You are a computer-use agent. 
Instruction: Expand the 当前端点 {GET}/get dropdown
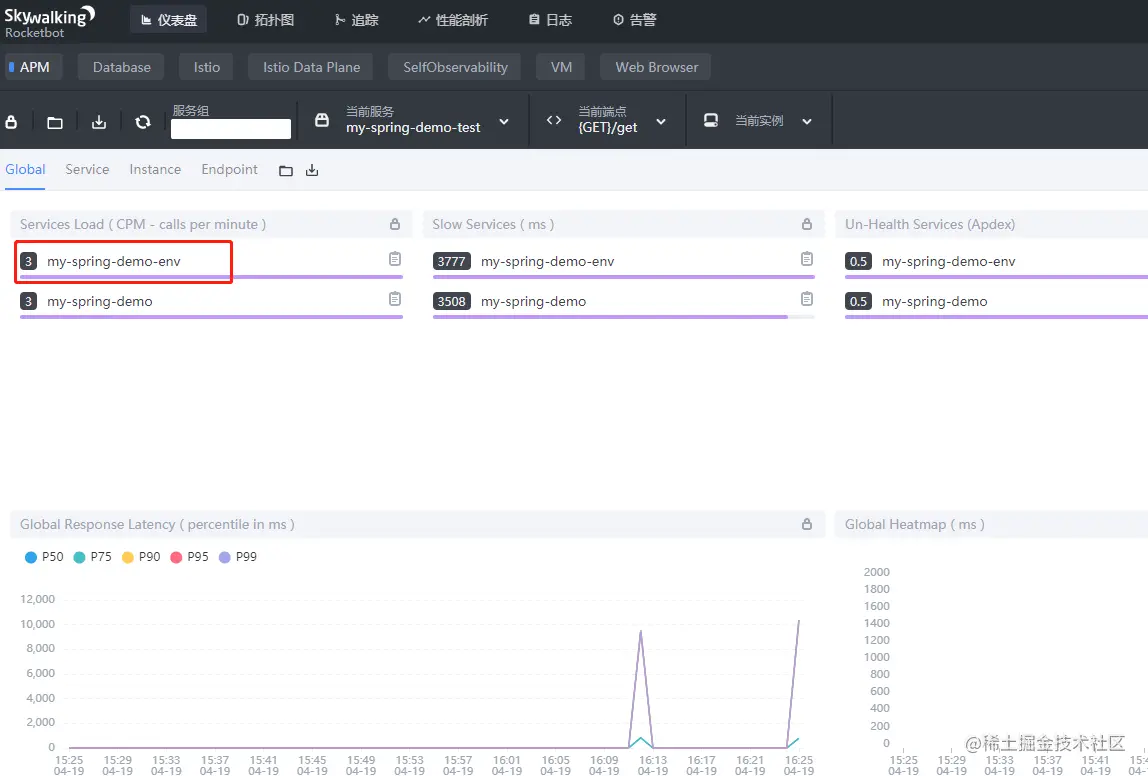tap(661, 122)
